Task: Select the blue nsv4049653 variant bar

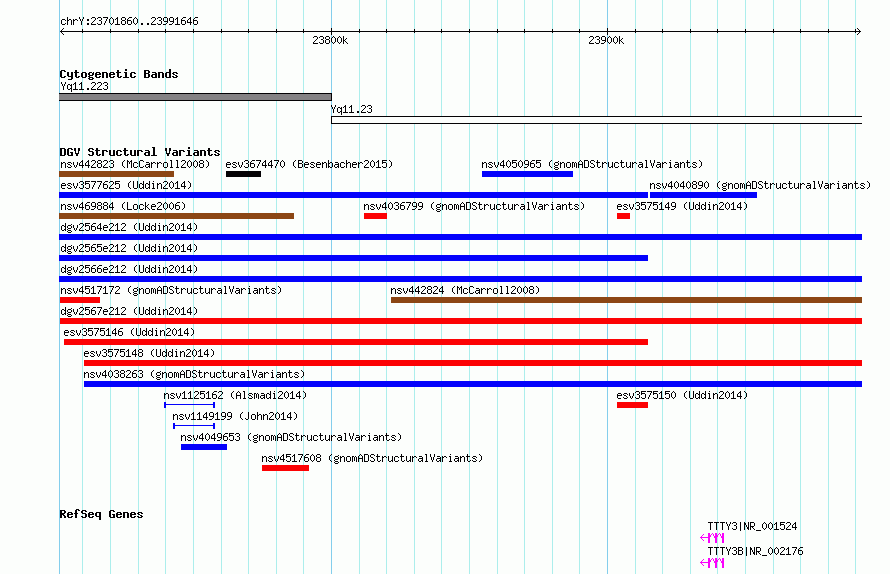Action: click(x=204, y=447)
